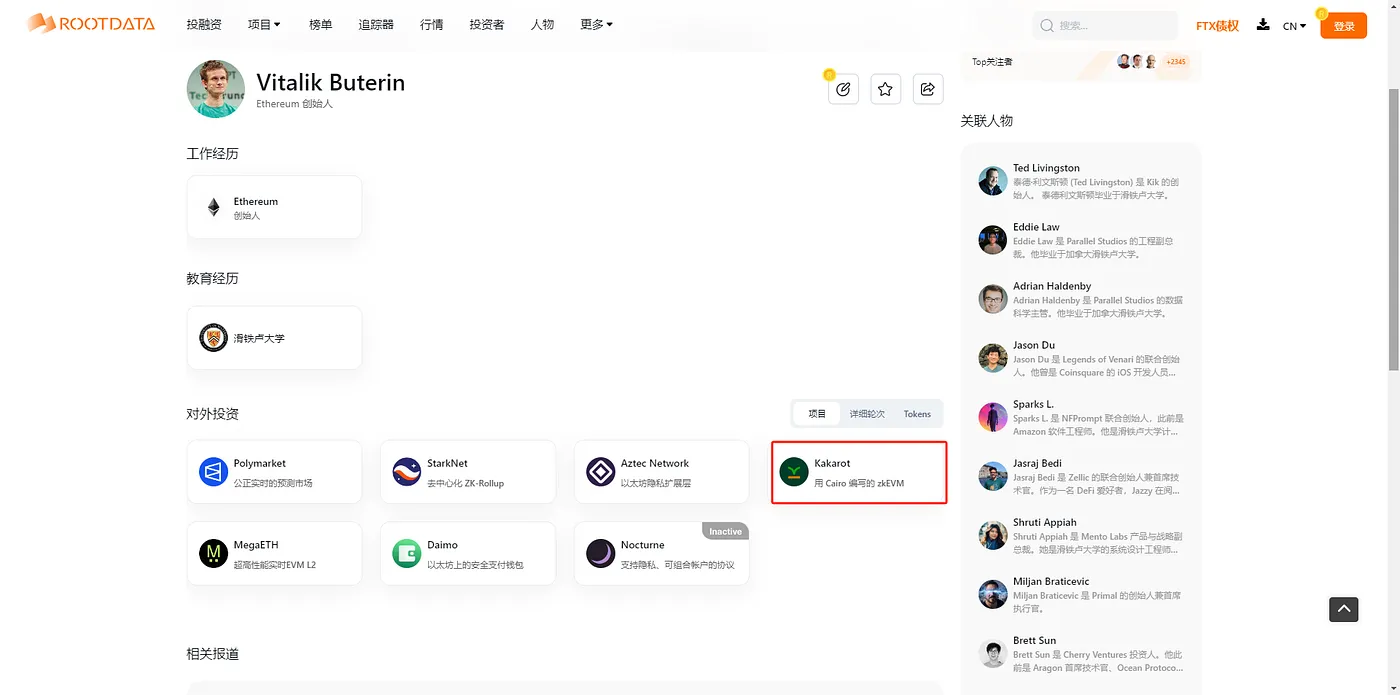Open the Ethereum 创始人 work card

[x=274, y=207]
